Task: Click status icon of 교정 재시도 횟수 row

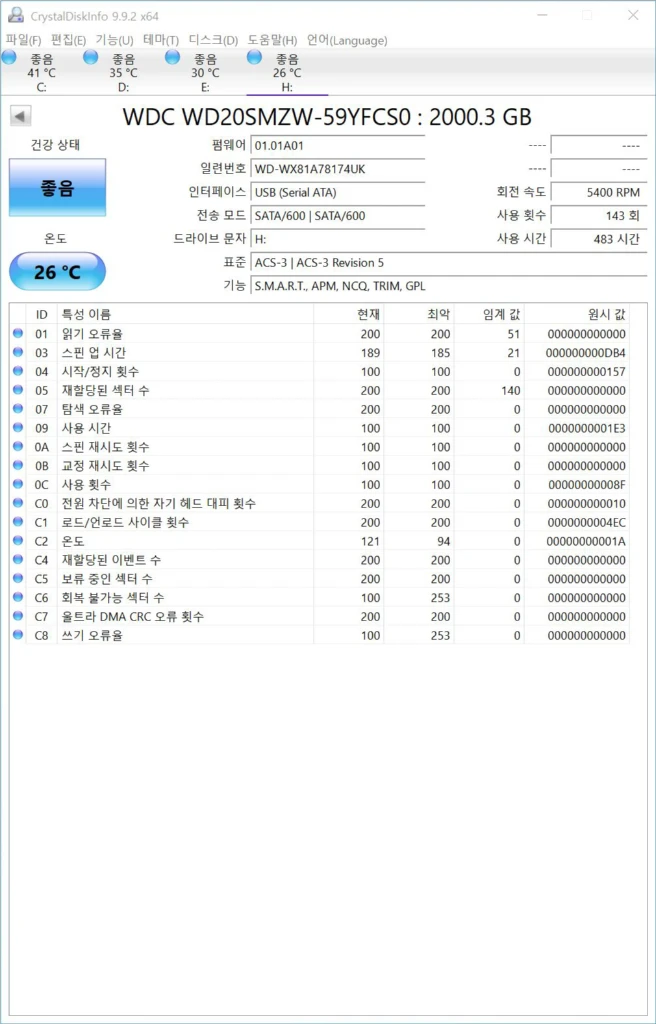Action: (17, 466)
